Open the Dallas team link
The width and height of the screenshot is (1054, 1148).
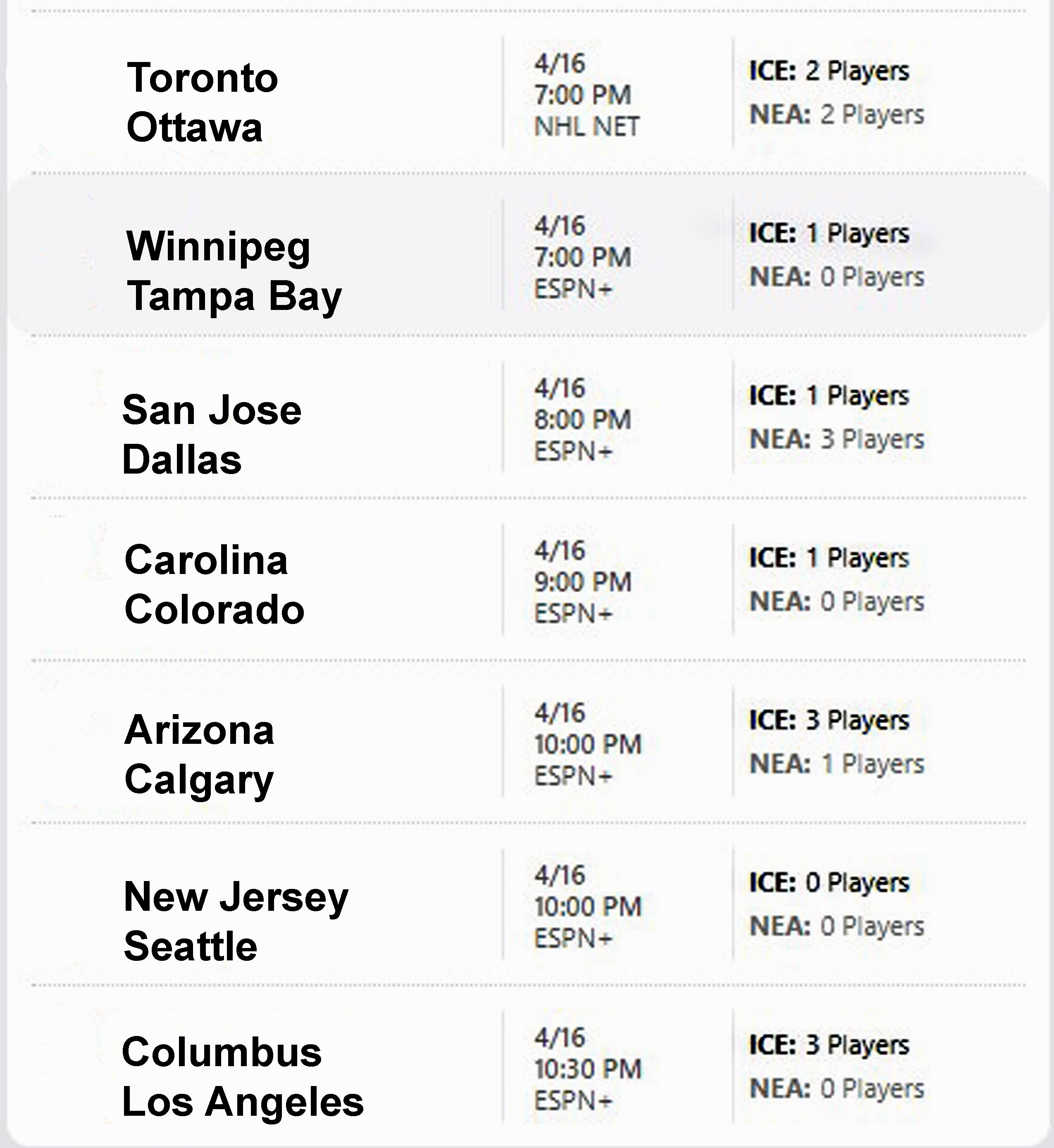(x=182, y=460)
